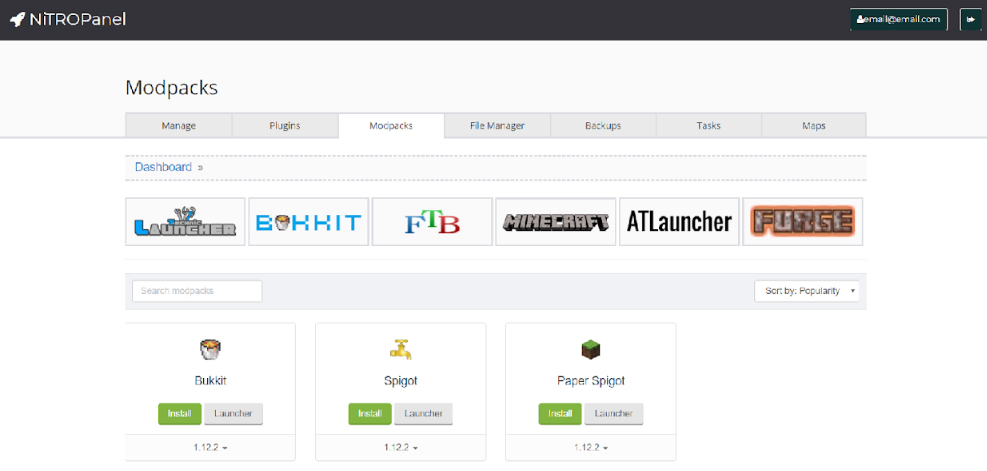This screenshot has width=987, height=471.
Task: Expand Spigot version 1.12.2 dropdown
Action: (400, 448)
